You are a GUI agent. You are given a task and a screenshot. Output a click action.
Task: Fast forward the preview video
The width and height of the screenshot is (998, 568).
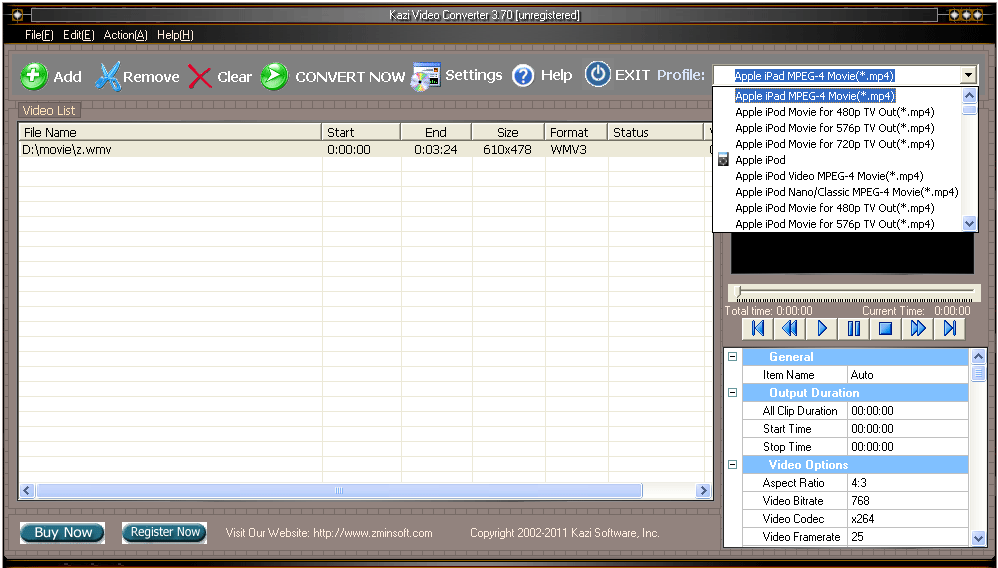918,329
